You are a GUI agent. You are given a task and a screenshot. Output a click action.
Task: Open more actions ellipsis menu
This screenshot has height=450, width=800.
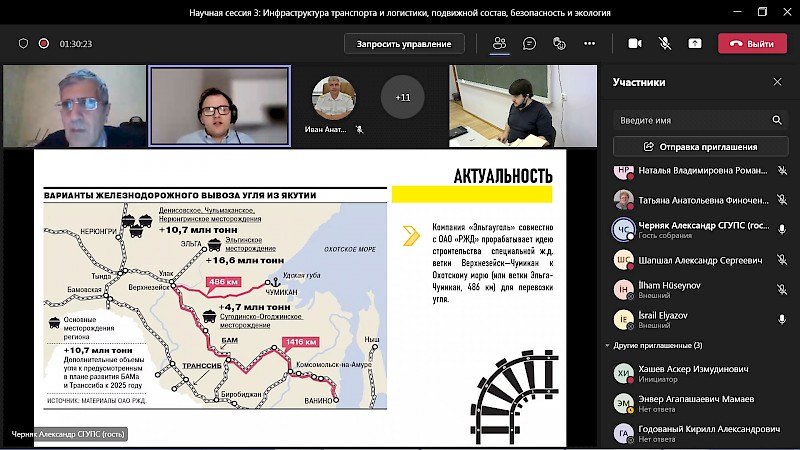pos(589,44)
